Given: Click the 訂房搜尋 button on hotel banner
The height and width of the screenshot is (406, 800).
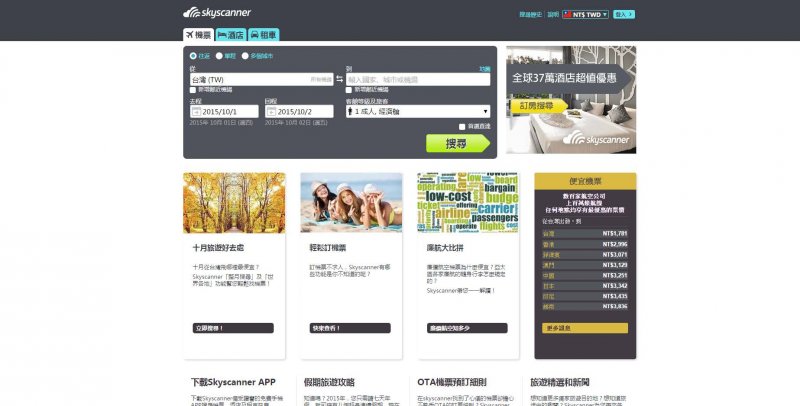Looking at the screenshot, I should point(537,106).
